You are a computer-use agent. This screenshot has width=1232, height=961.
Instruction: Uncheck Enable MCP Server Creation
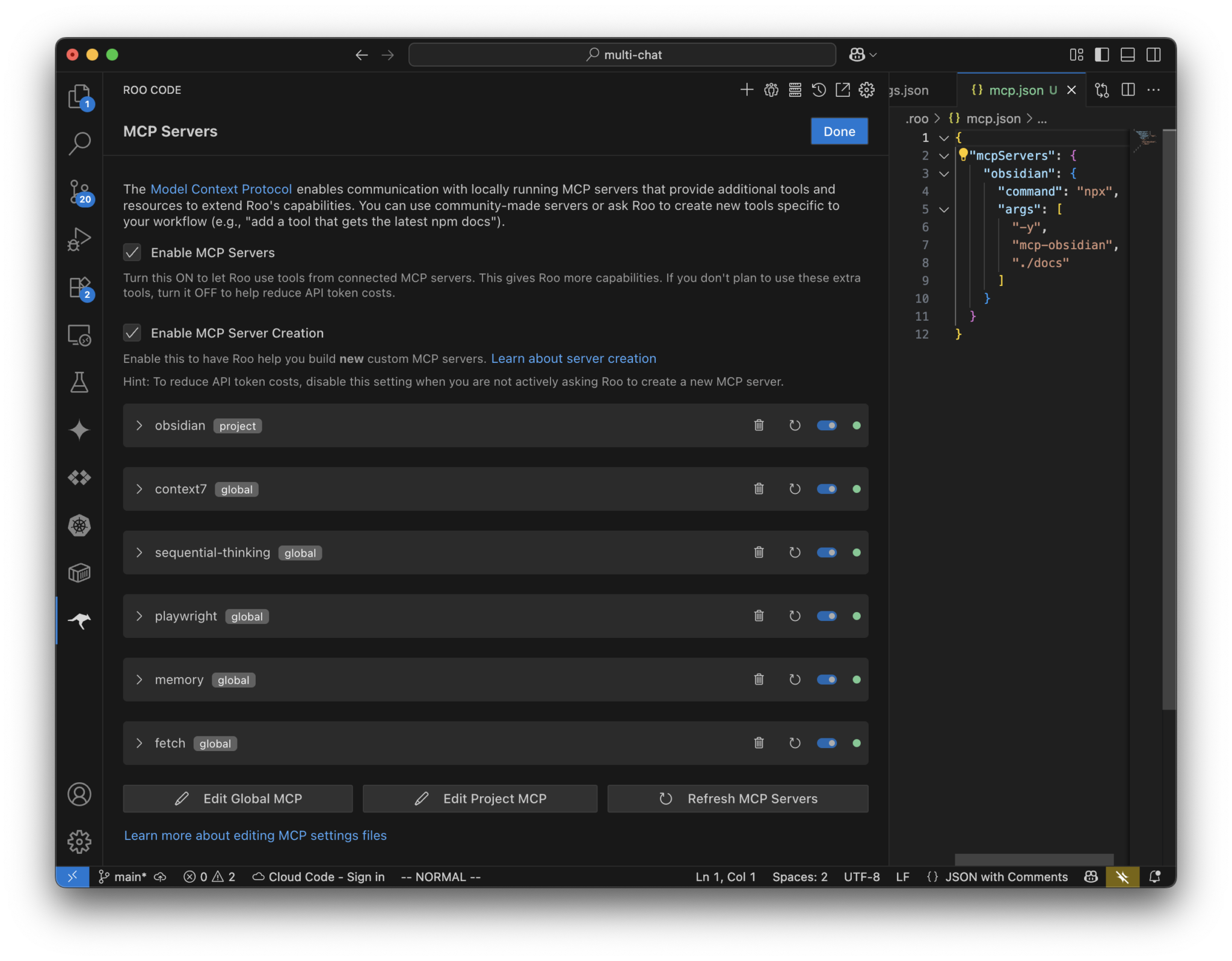[132, 332]
